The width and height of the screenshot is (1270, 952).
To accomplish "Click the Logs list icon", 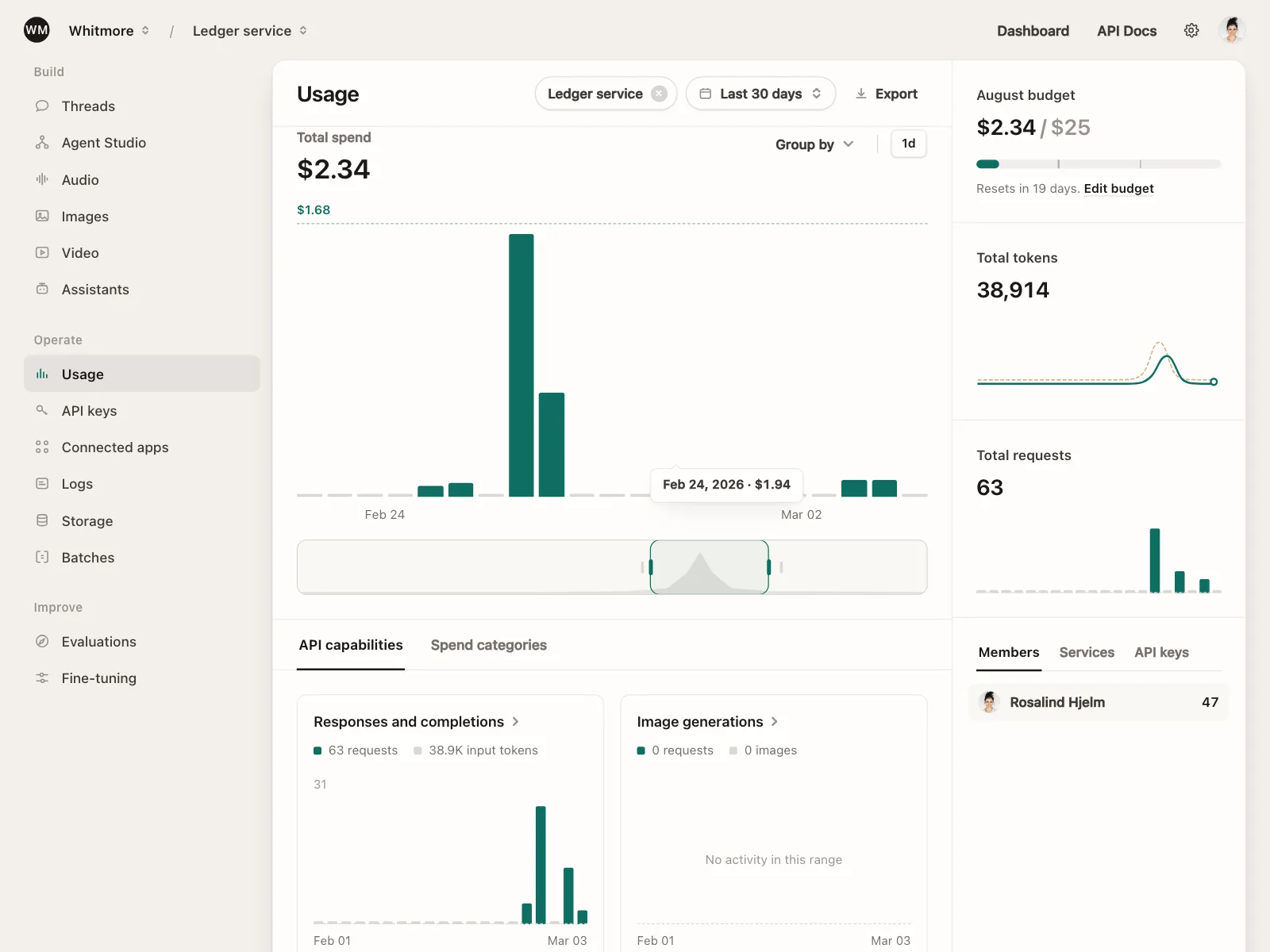I will coord(42,484).
